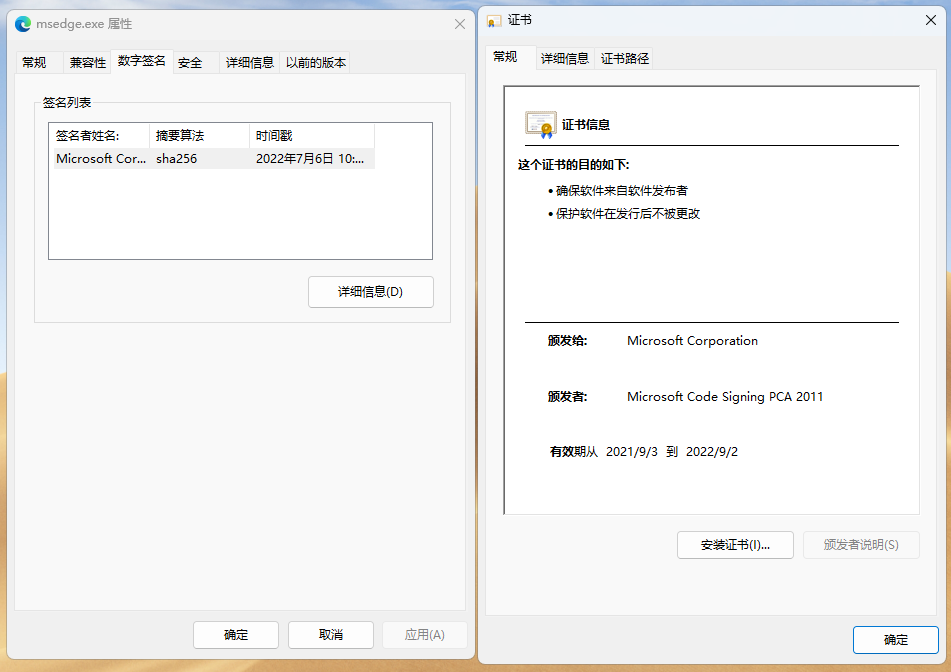This screenshot has width=951, height=672.
Task: Click 确定 in the certificate dialog
Action: 895,640
